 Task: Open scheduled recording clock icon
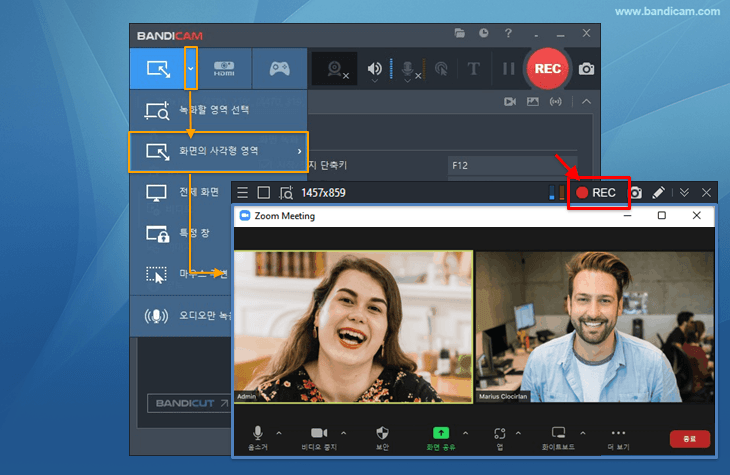click(484, 33)
